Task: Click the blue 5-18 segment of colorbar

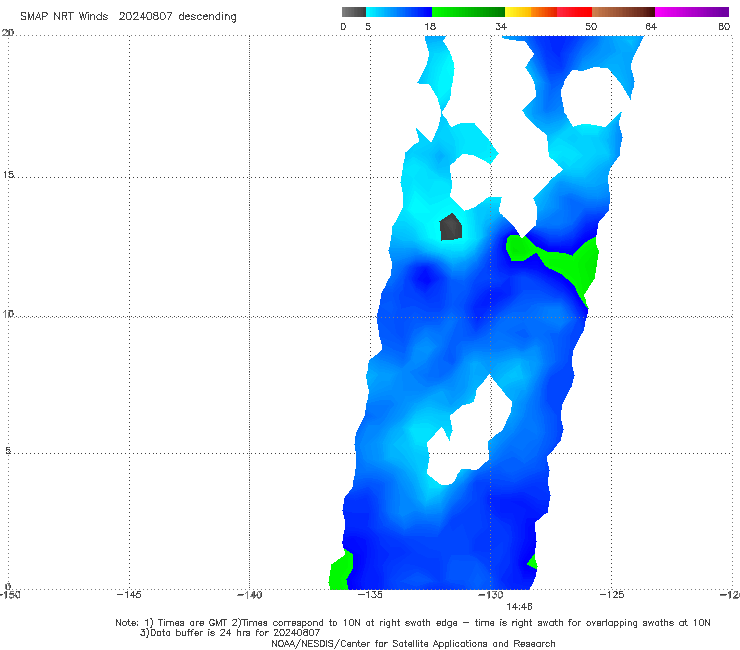Action: point(399,12)
